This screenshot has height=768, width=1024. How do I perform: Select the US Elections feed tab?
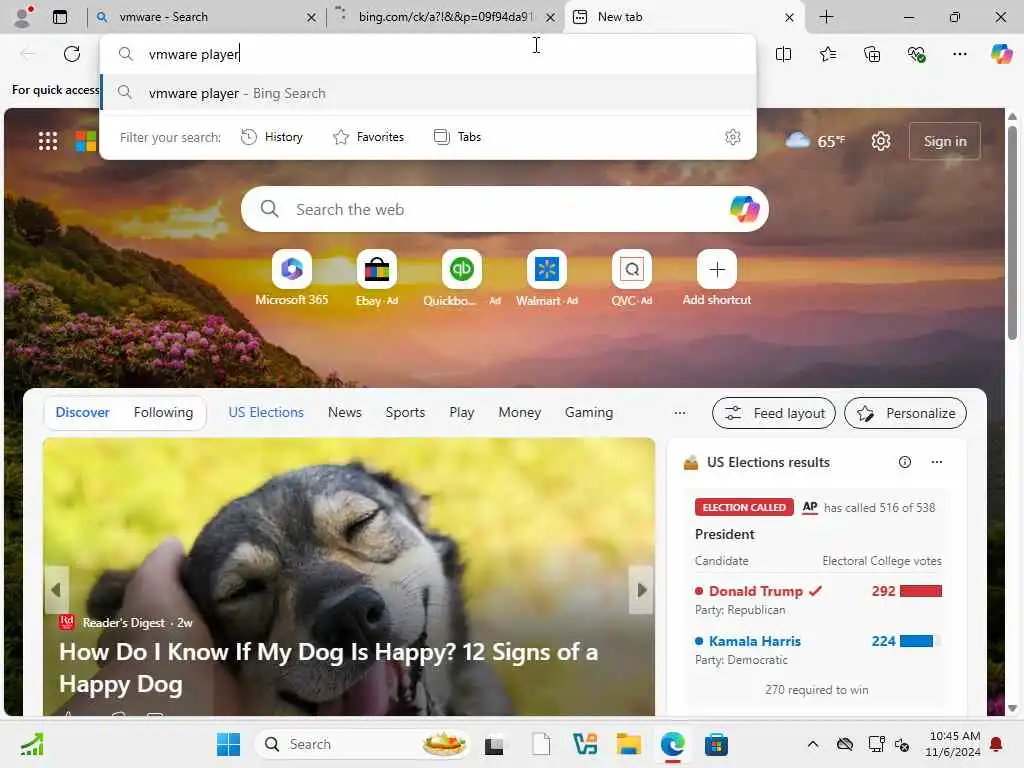click(x=266, y=413)
